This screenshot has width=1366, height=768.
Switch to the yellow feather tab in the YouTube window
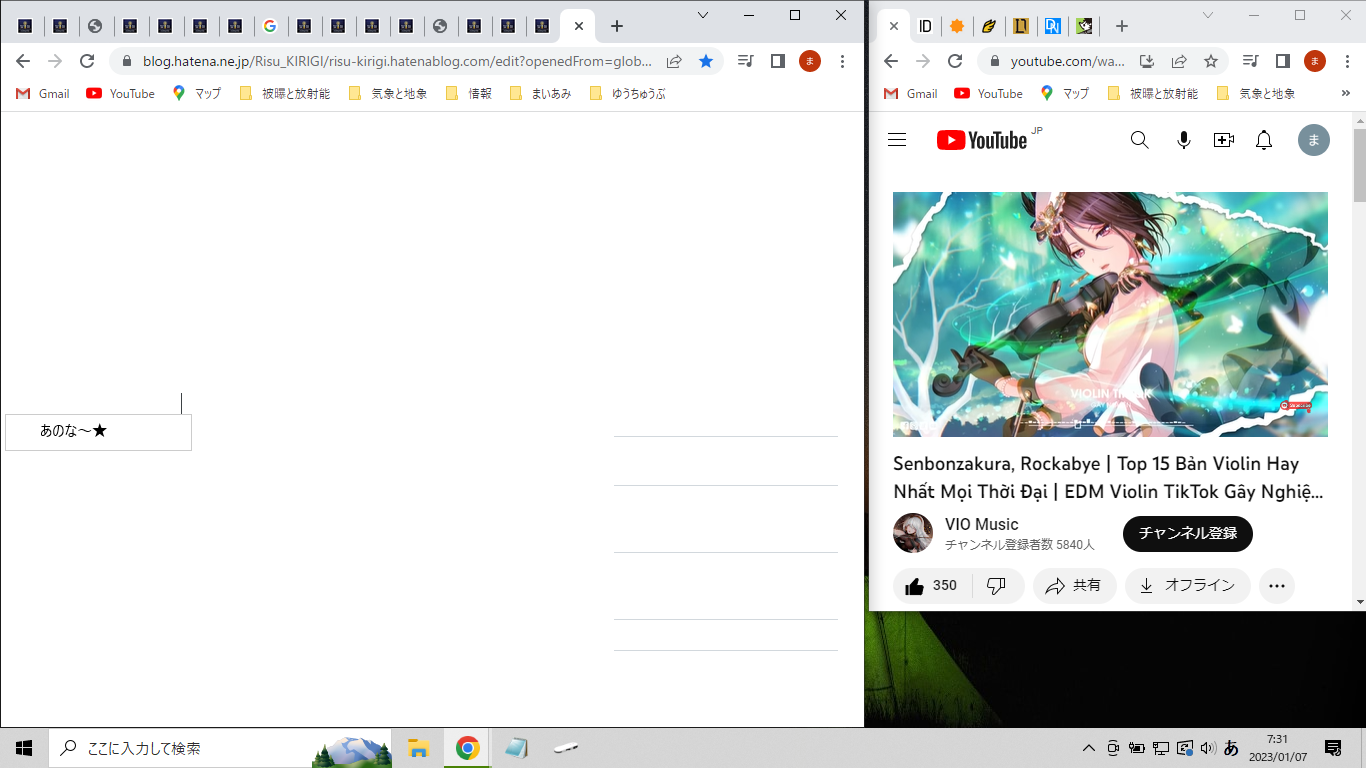coord(989,26)
